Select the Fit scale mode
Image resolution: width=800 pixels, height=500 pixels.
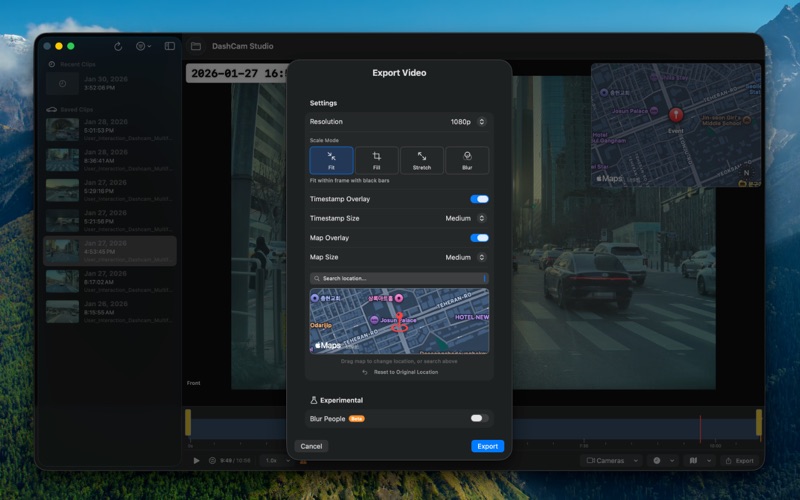pyautogui.click(x=331, y=160)
